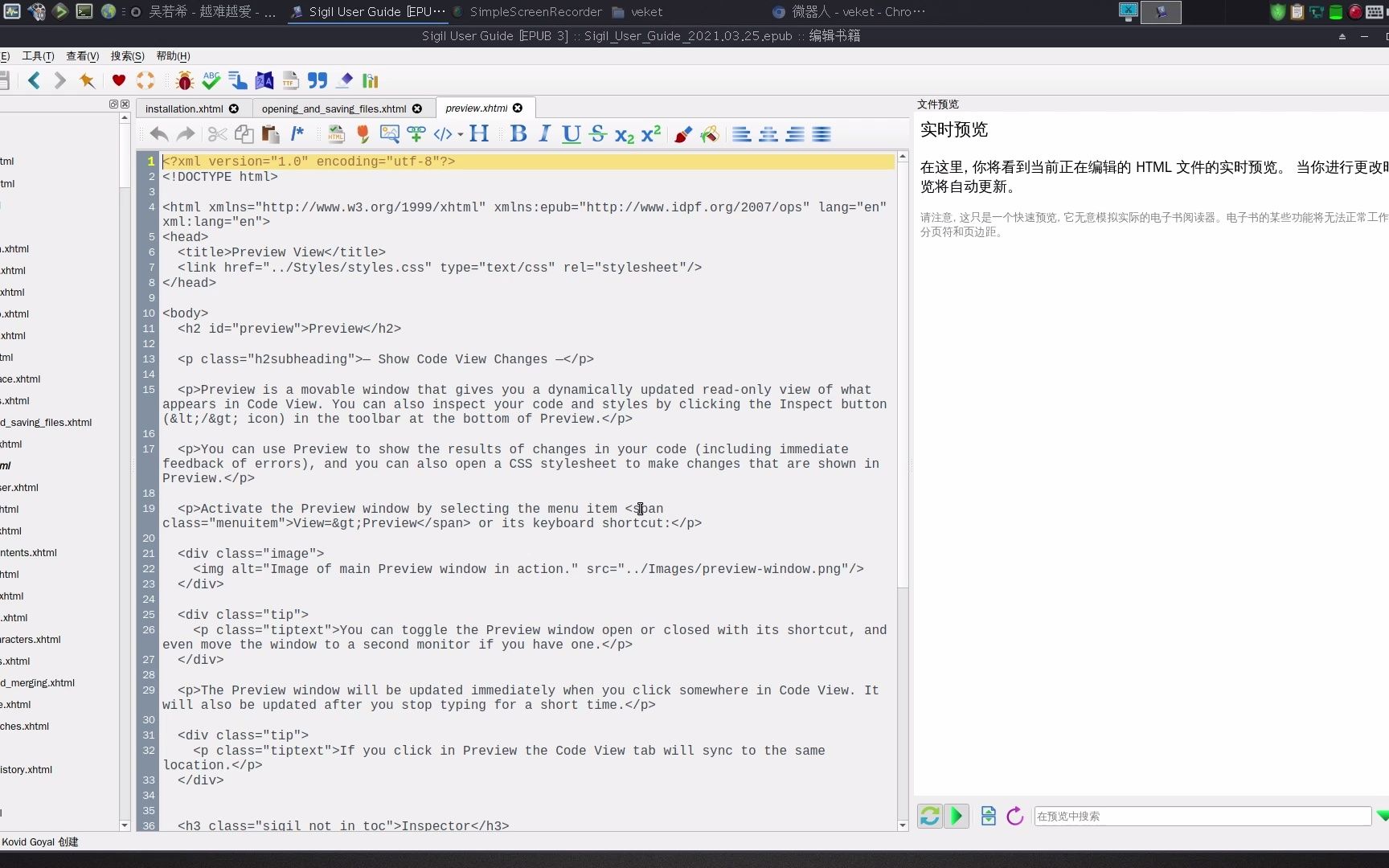Open the </> tag dropdown arrow
Viewport: 1389px width, 868px height.
point(461,135)
